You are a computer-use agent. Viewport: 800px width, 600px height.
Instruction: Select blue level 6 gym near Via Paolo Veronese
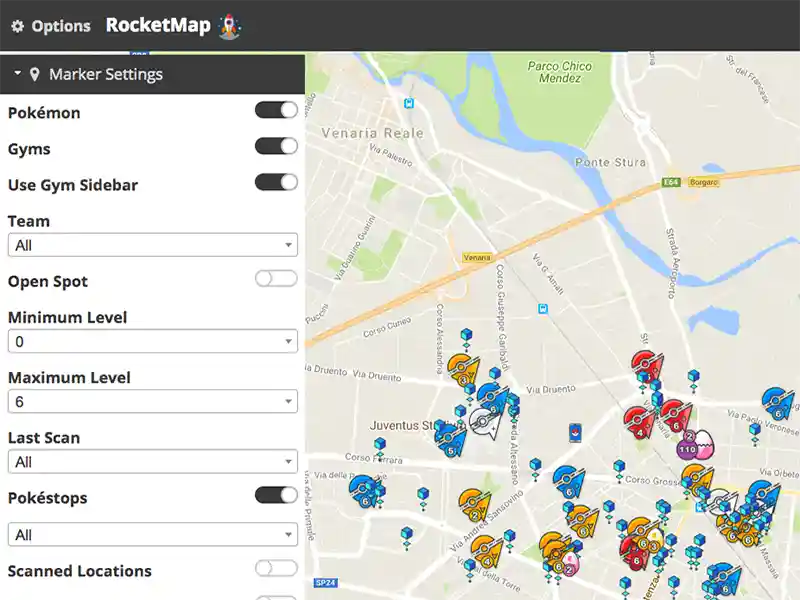click(778, 403)
